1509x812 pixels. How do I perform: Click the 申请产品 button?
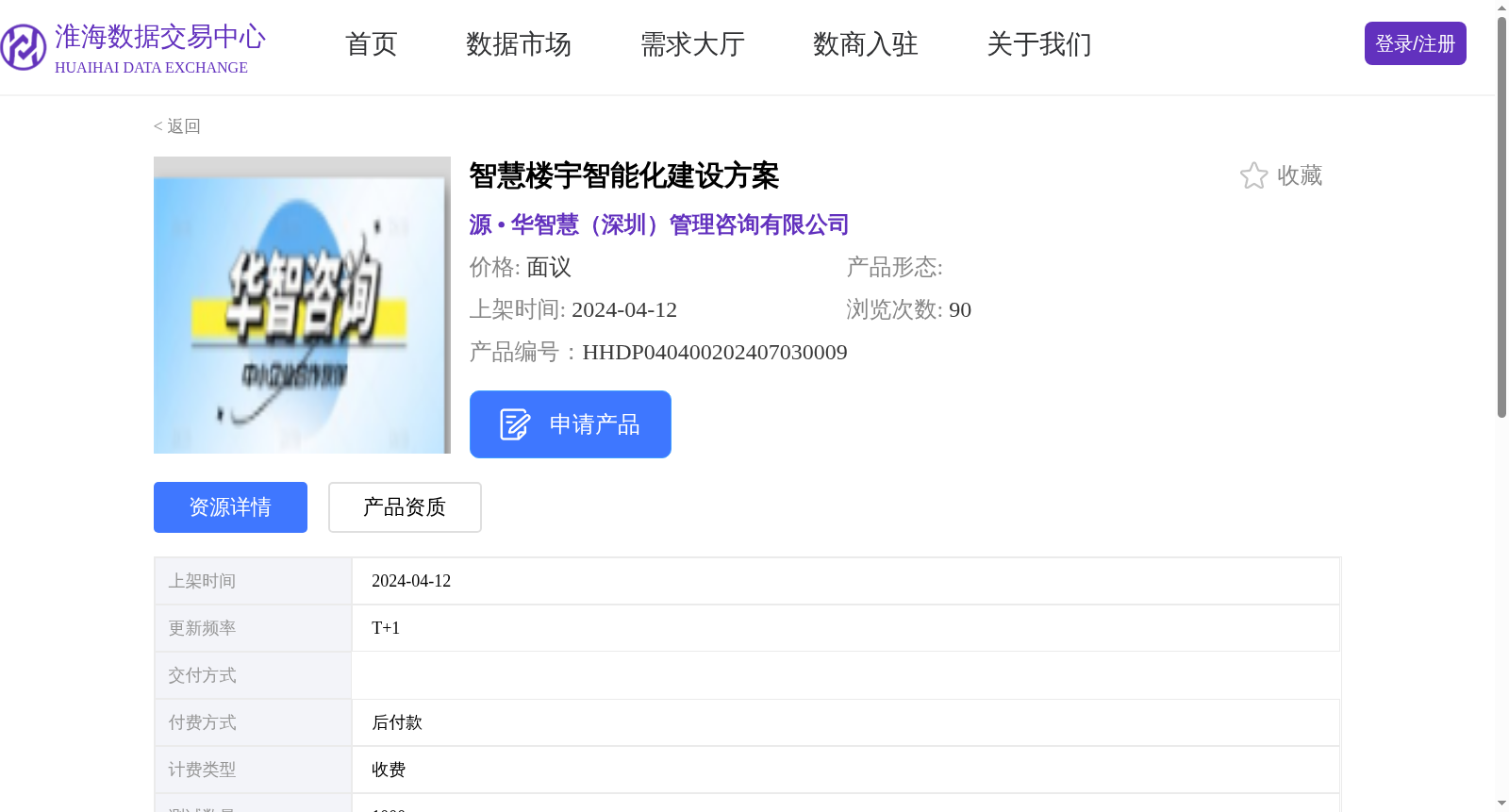[571, 424]
